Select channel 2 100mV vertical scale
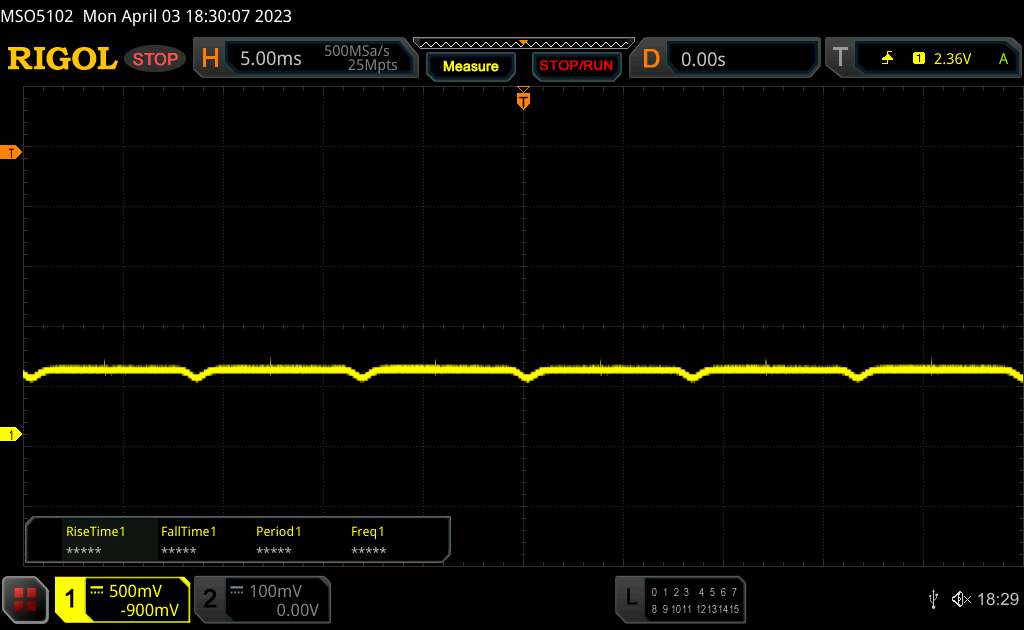1024x630 pixels. pos(276,591)
